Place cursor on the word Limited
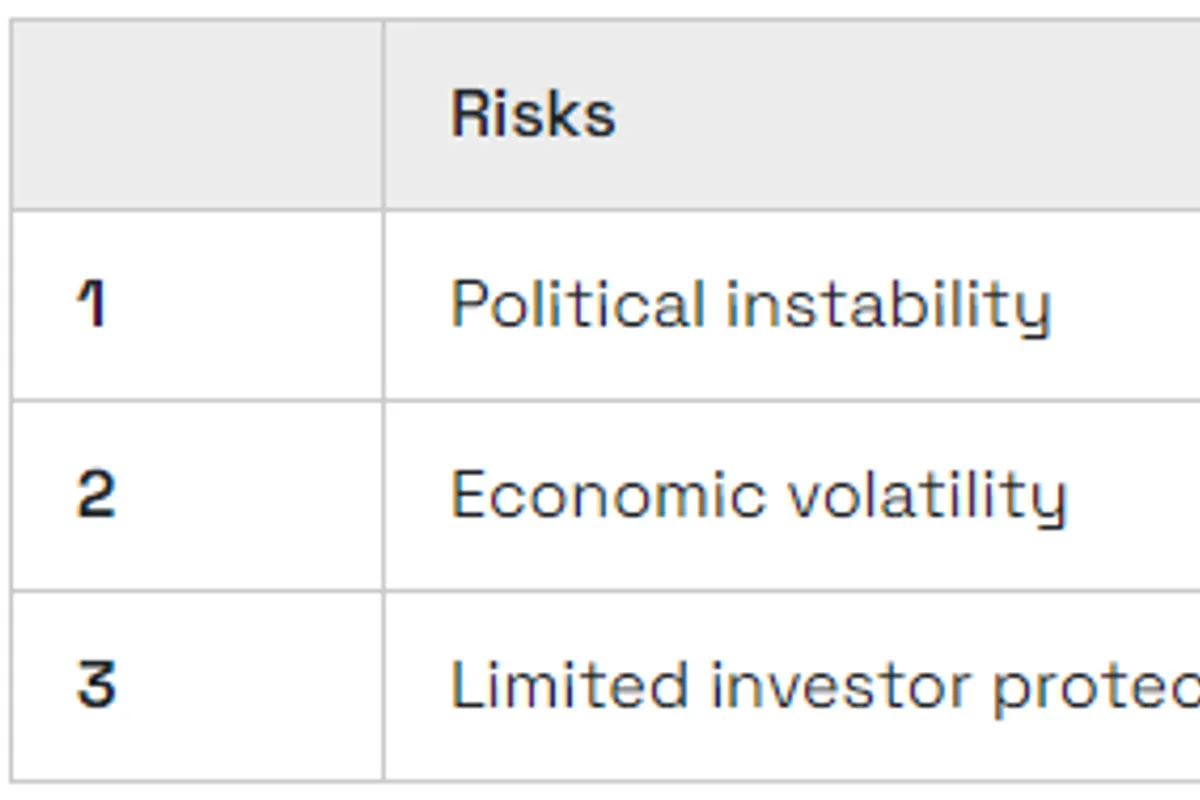 coord(569,686)
